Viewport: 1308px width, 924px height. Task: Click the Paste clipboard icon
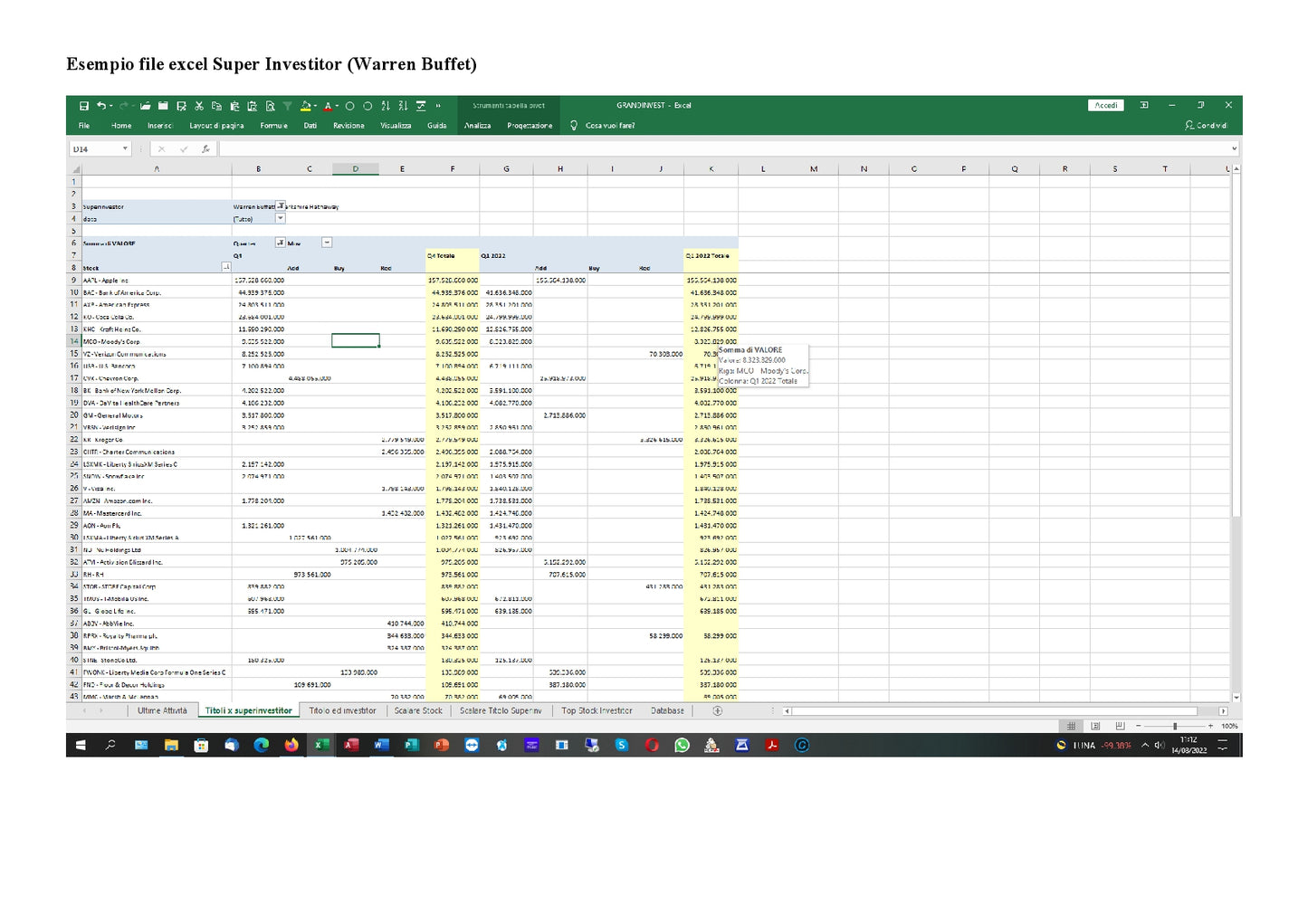click(234, 106)
